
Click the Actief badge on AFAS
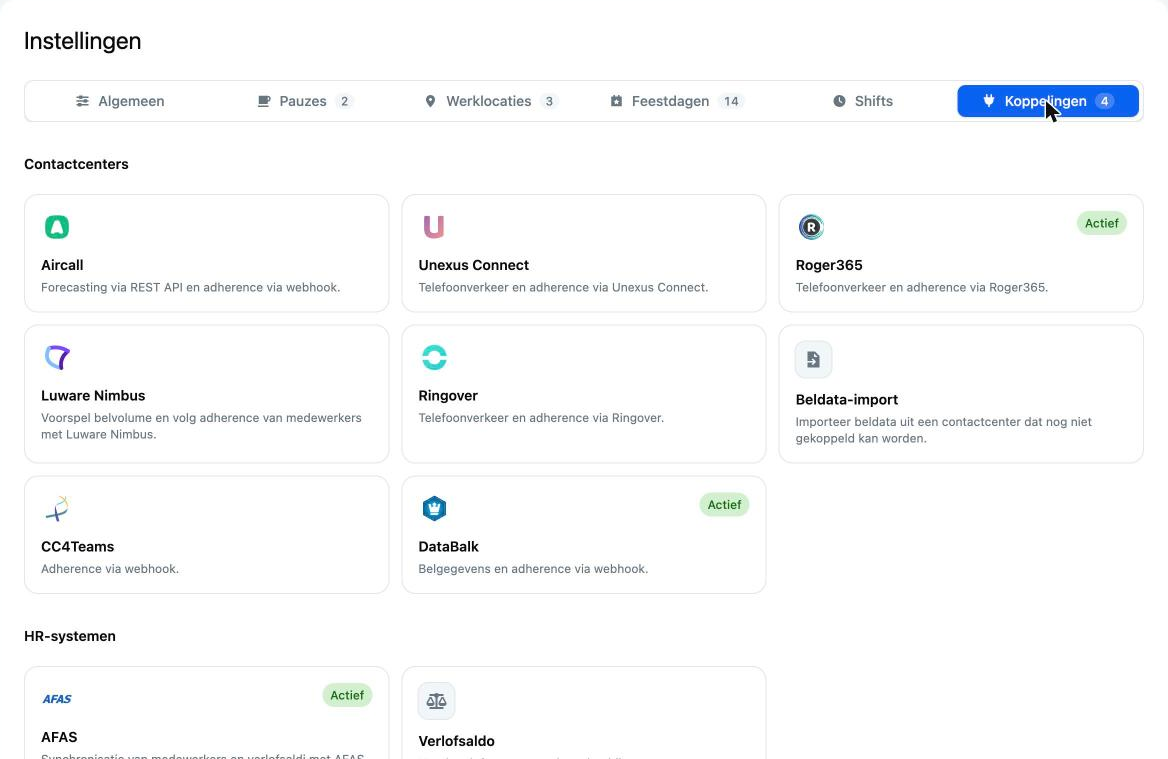[x=347, y=696]
